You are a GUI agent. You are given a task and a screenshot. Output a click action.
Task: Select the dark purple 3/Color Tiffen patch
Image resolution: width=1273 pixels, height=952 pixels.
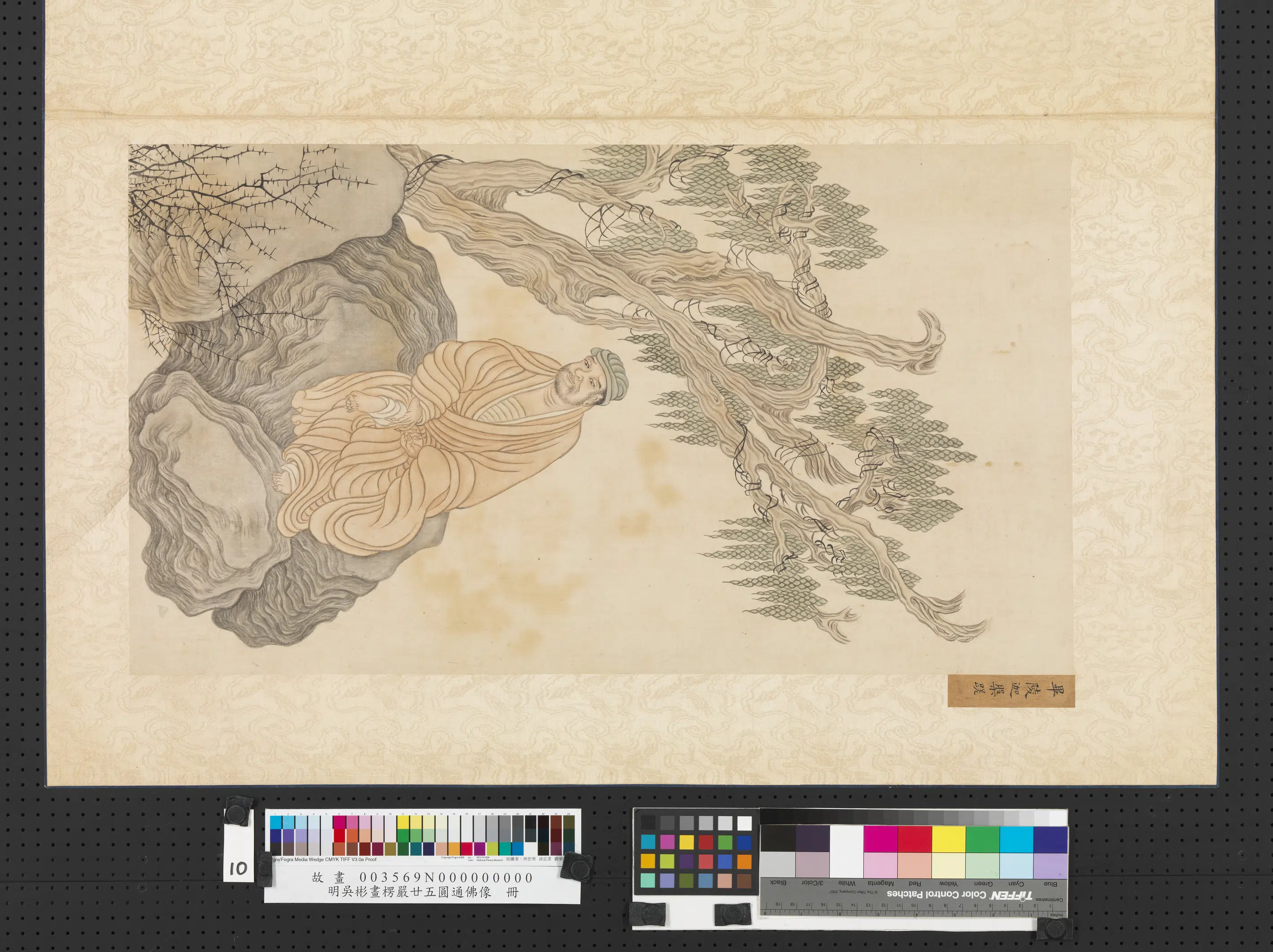[813, 839]
